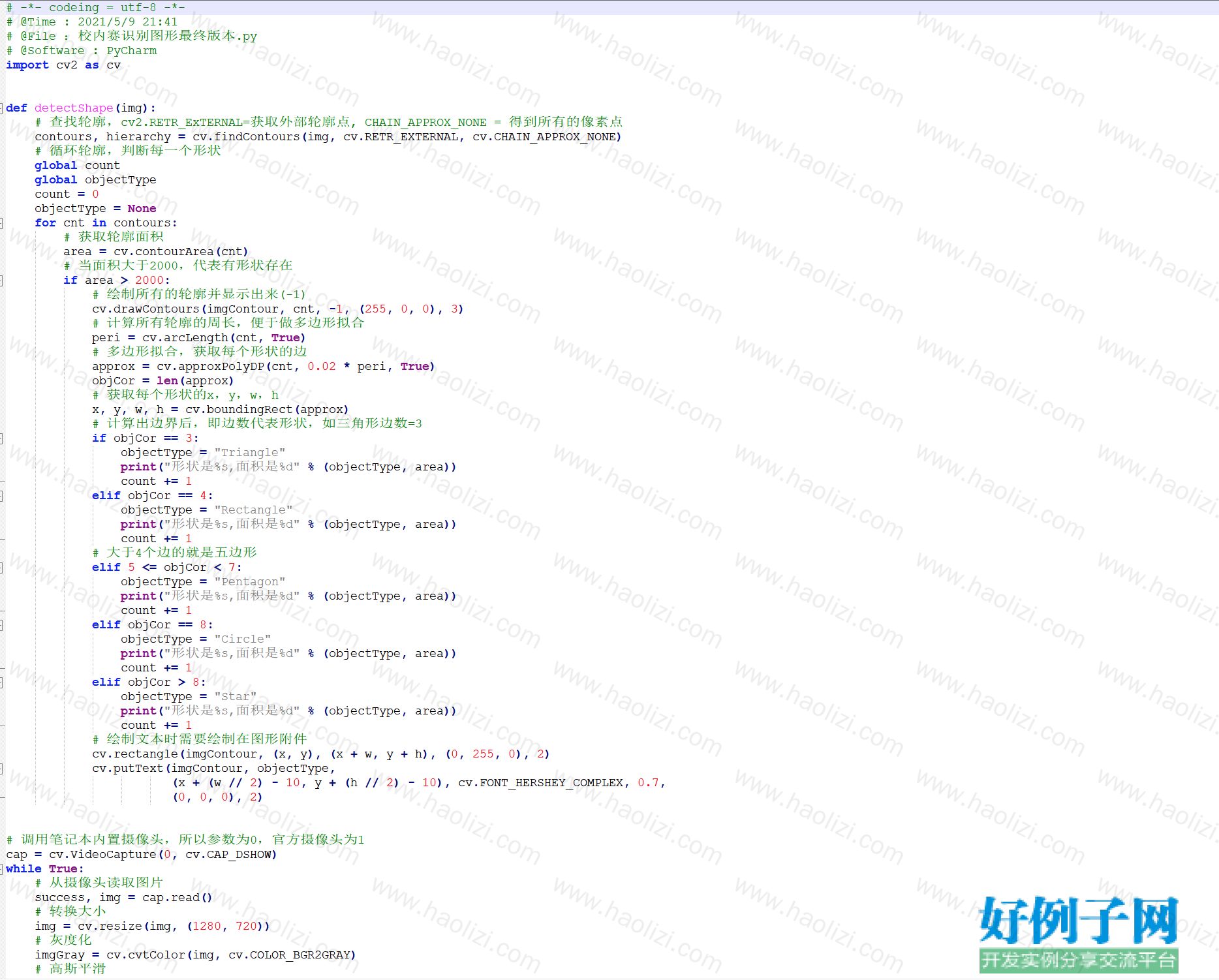The image size is (1219, 980).
Task: Click 'cv.boundingRect(approx)' call
Action: pos(267,410)
